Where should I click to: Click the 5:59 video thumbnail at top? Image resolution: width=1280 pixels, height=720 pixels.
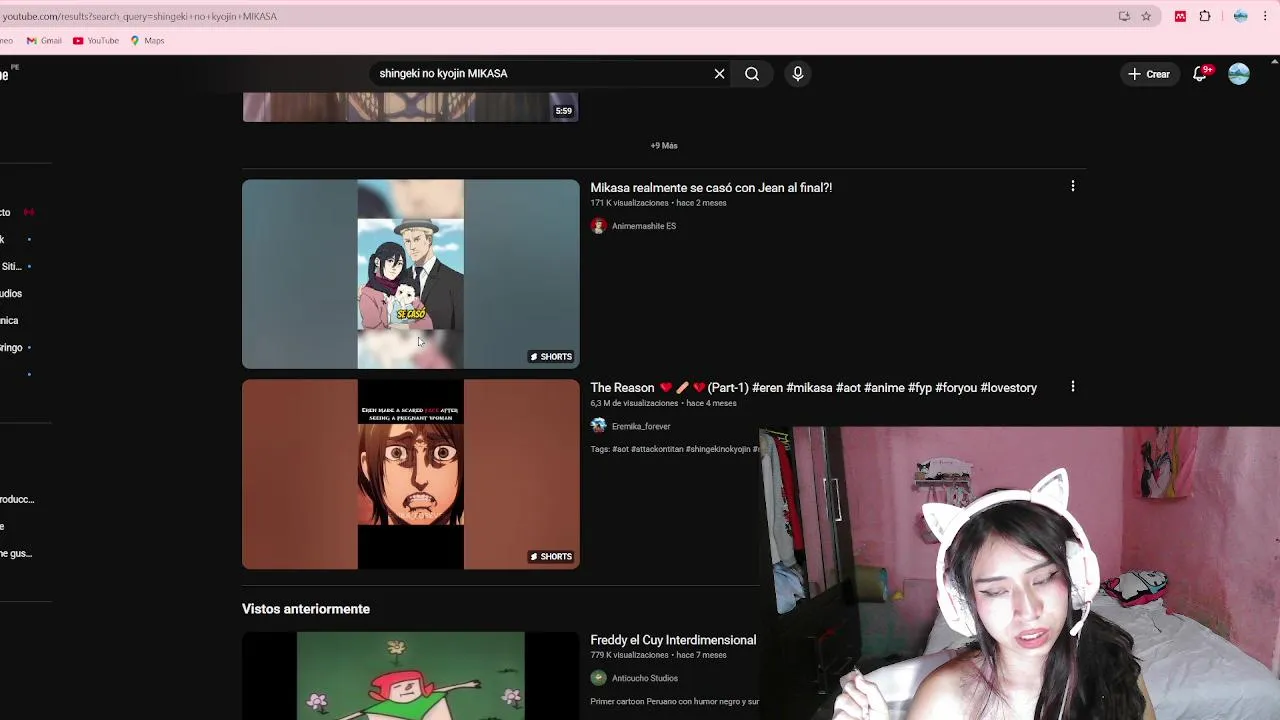tap(410, 107)
